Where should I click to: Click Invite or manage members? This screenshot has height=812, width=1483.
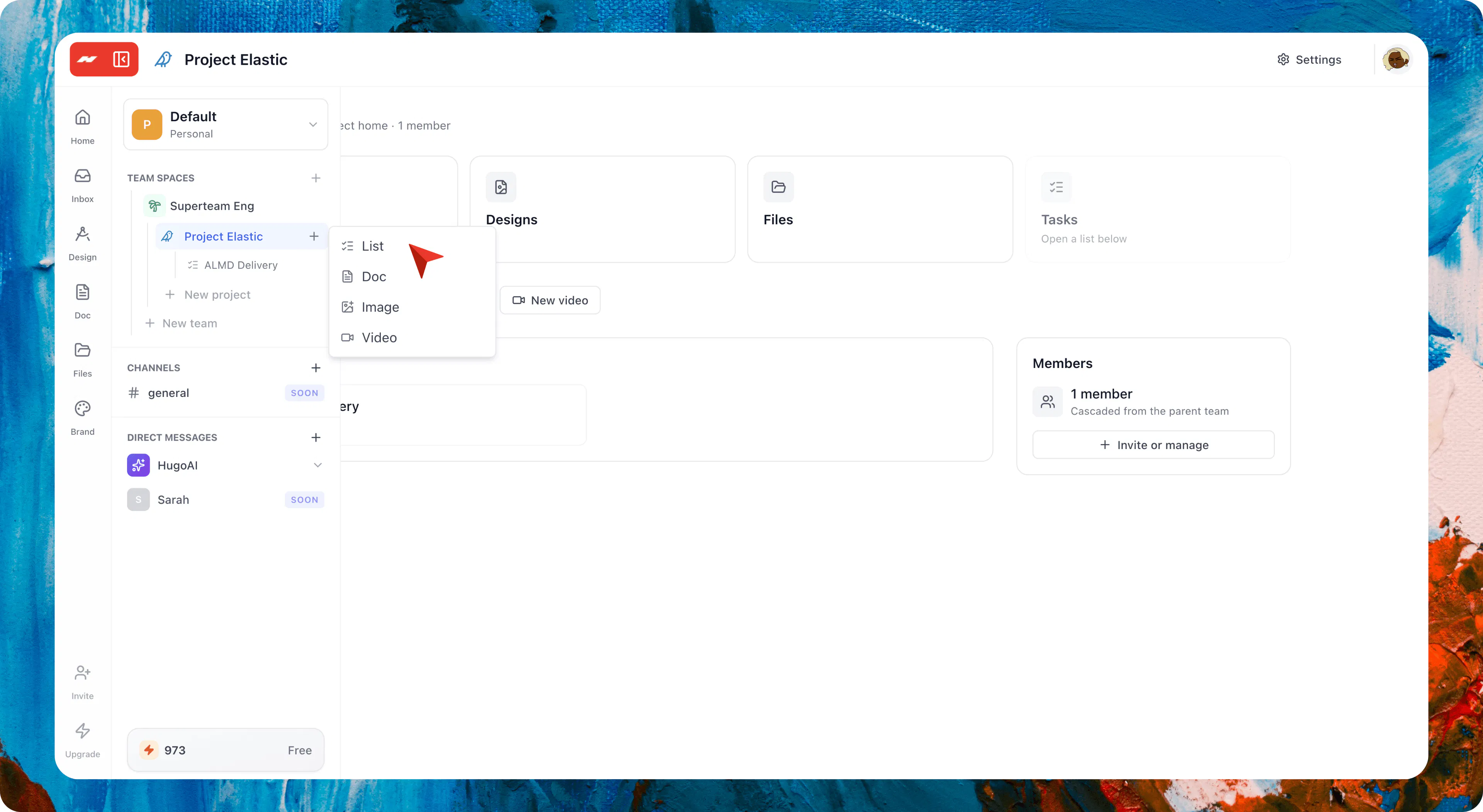click(1153, 445)
